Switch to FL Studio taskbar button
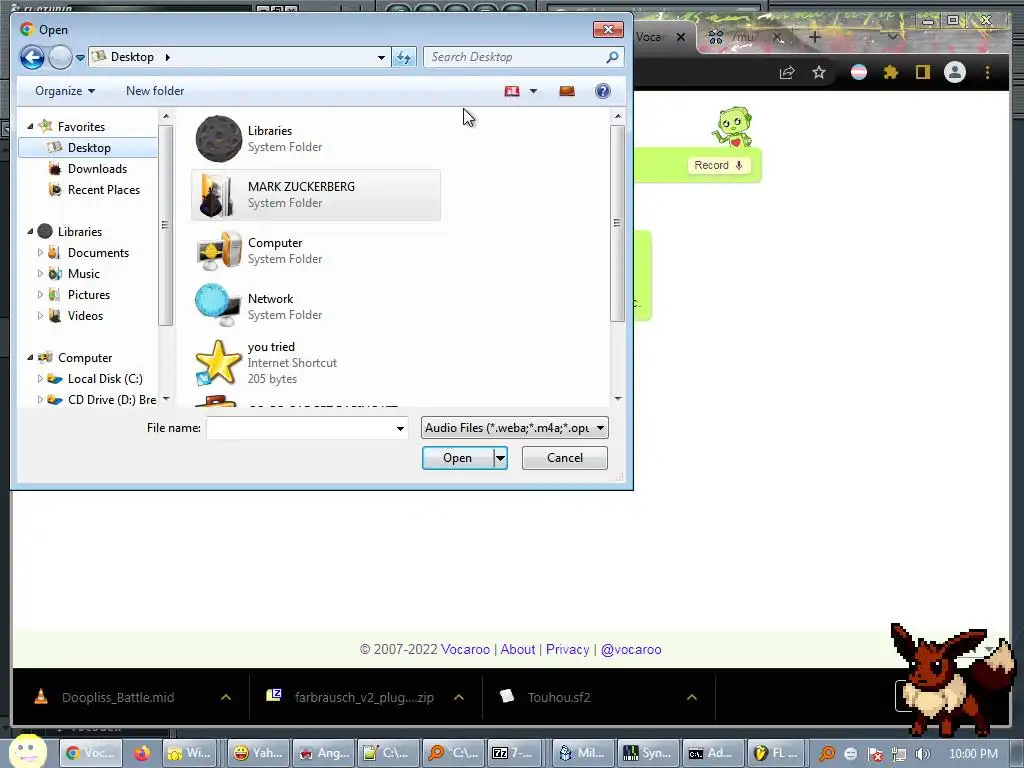Viewport: 1024px width, 768px height. coord(776,753)
